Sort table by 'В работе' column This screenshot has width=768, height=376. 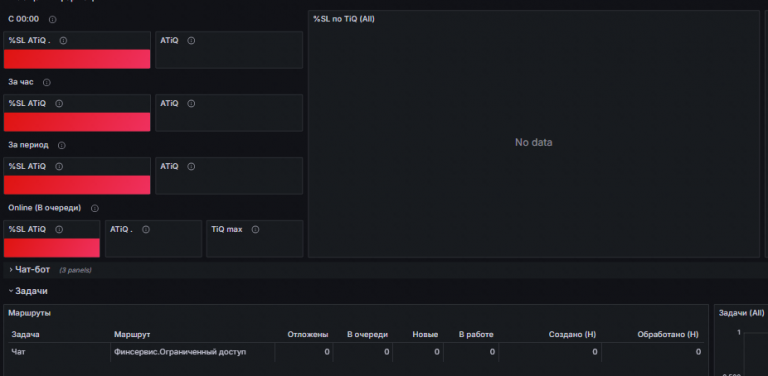(476, 334)
